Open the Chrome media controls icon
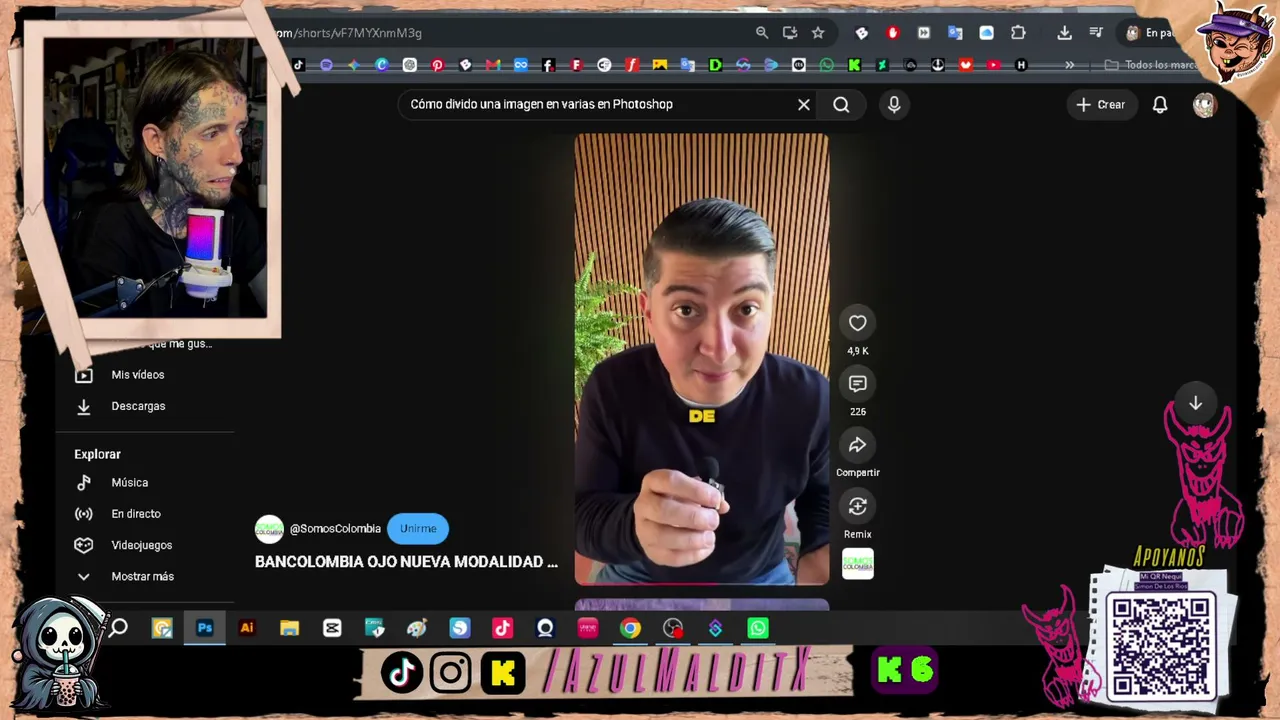This screenshot has height=720, width=1280. pos(1096,33)
